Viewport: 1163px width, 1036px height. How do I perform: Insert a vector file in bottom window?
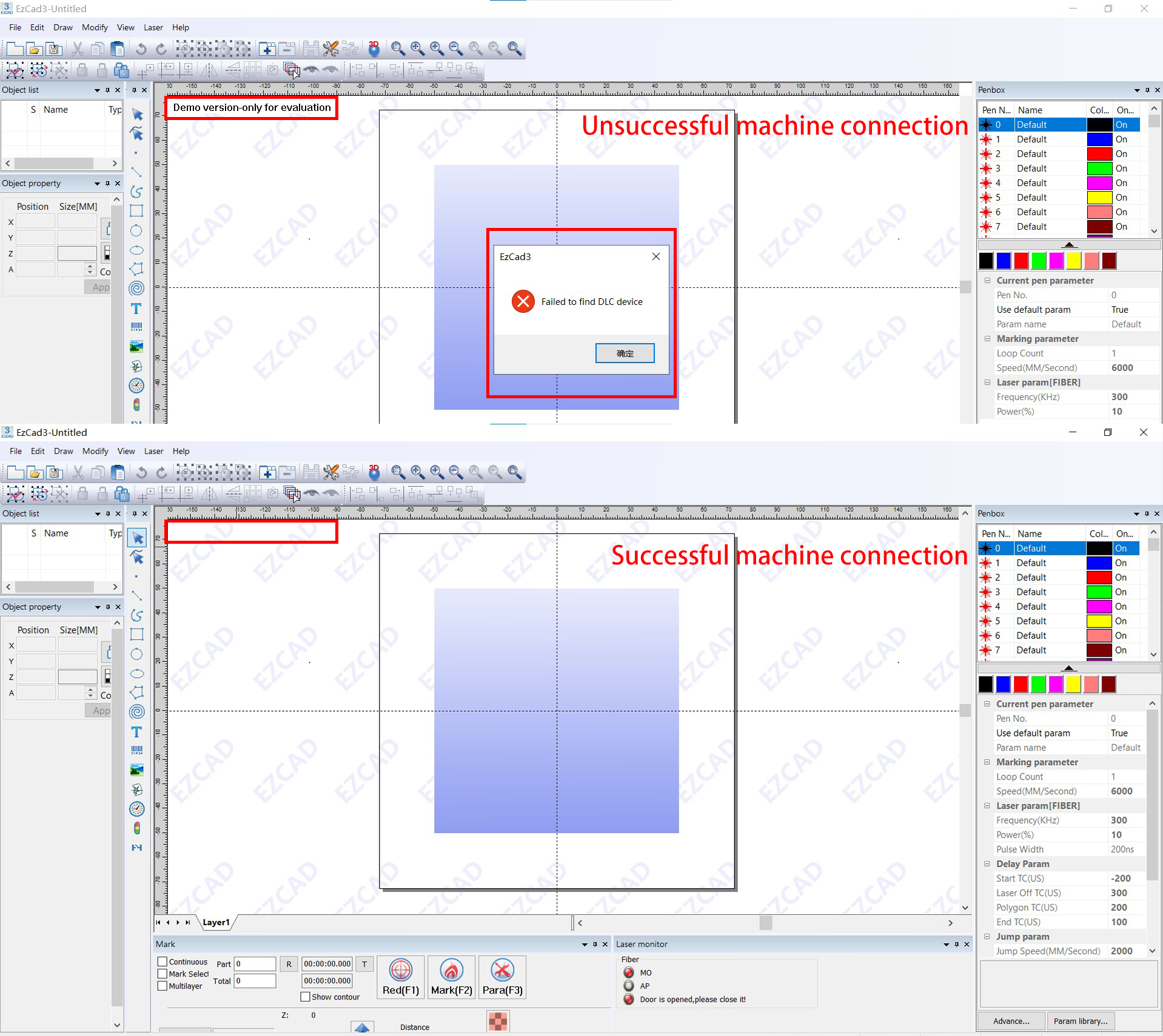(x=137, y=789)
